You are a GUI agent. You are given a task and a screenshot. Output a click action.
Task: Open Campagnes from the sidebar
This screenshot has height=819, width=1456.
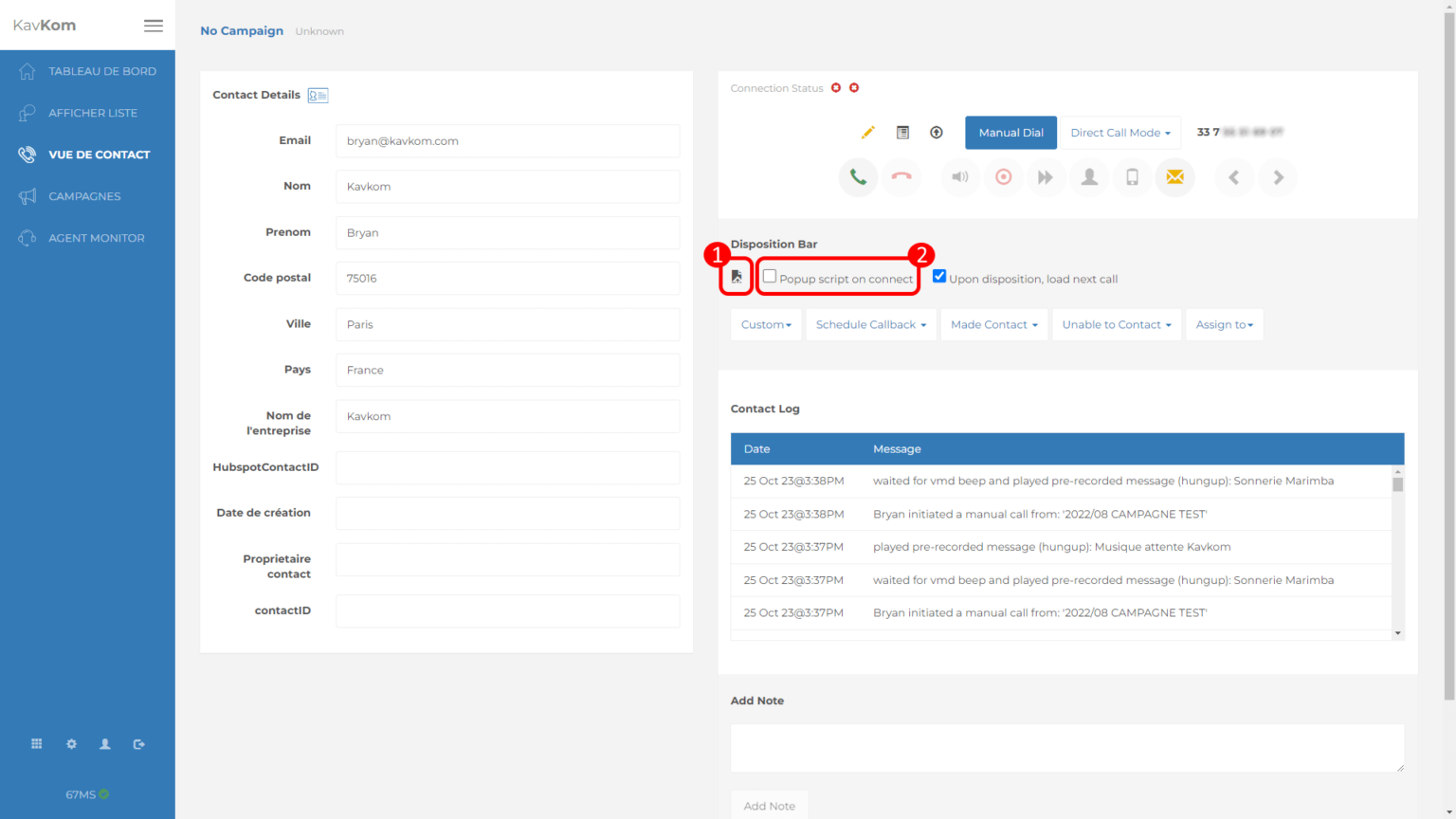pyautogui.click(x=84, y=196)
